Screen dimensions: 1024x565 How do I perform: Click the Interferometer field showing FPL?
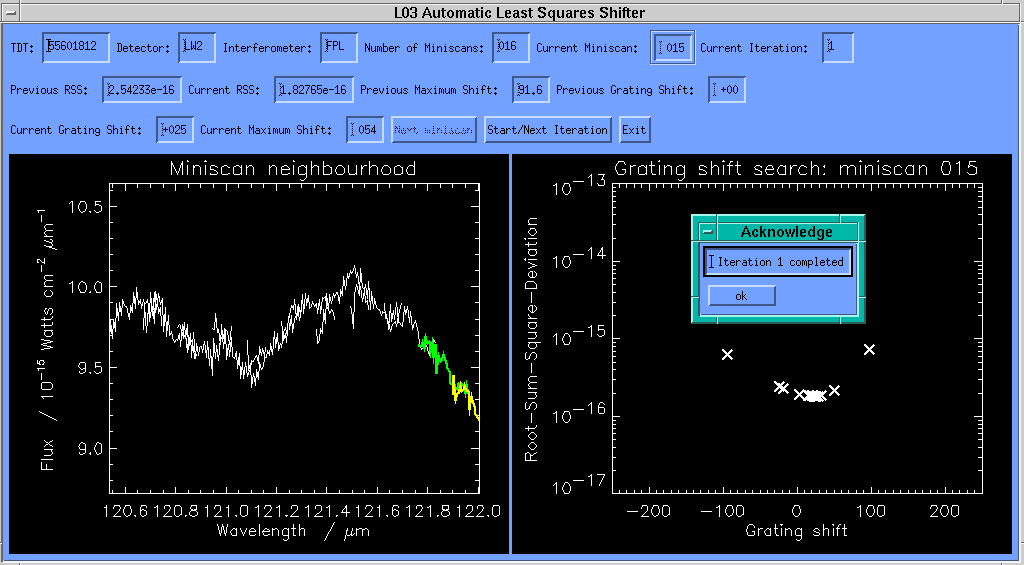[338, 48]
